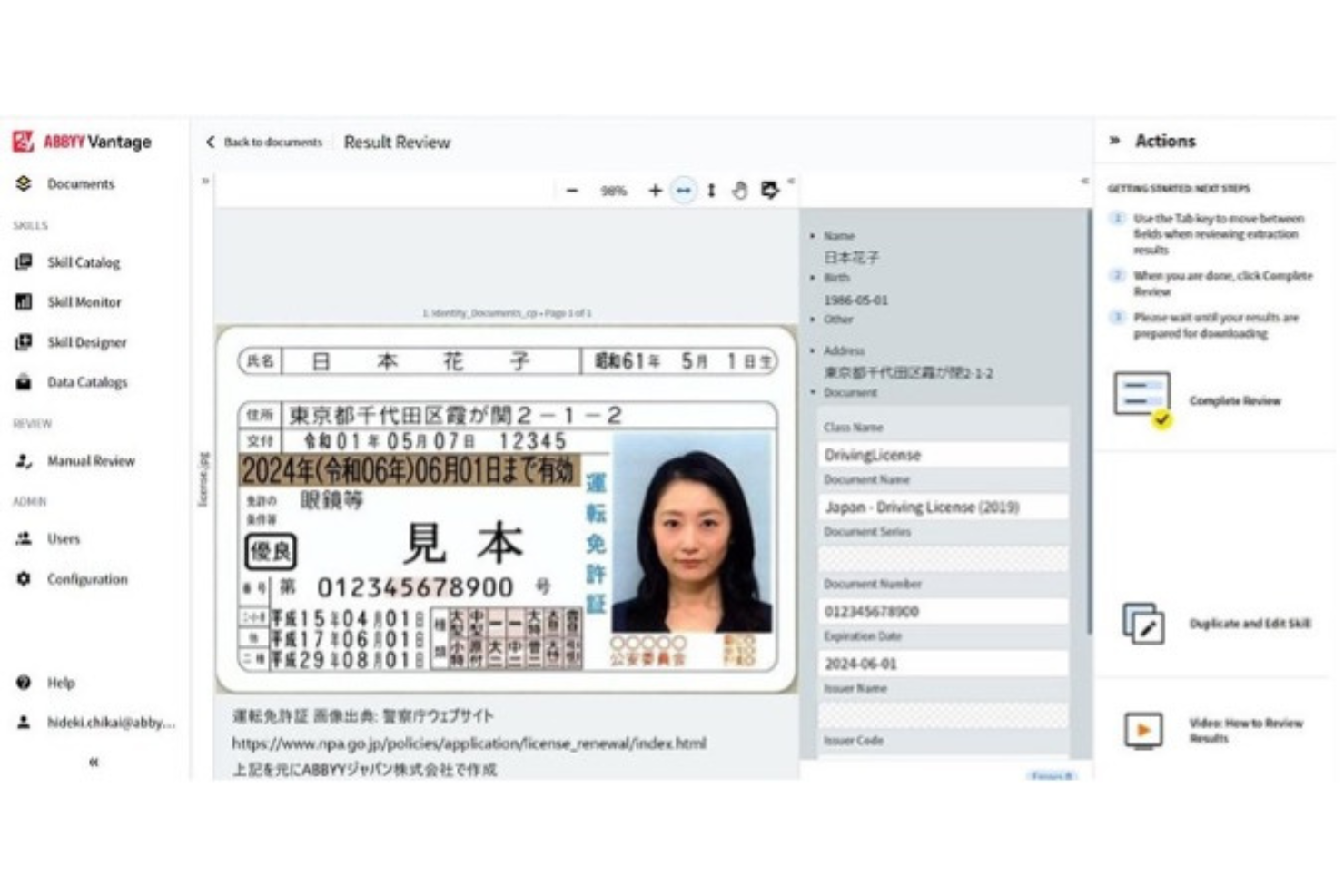Click the Duplicate and Edit Skill icon

pyautogui.click(x=1143, y=623)
